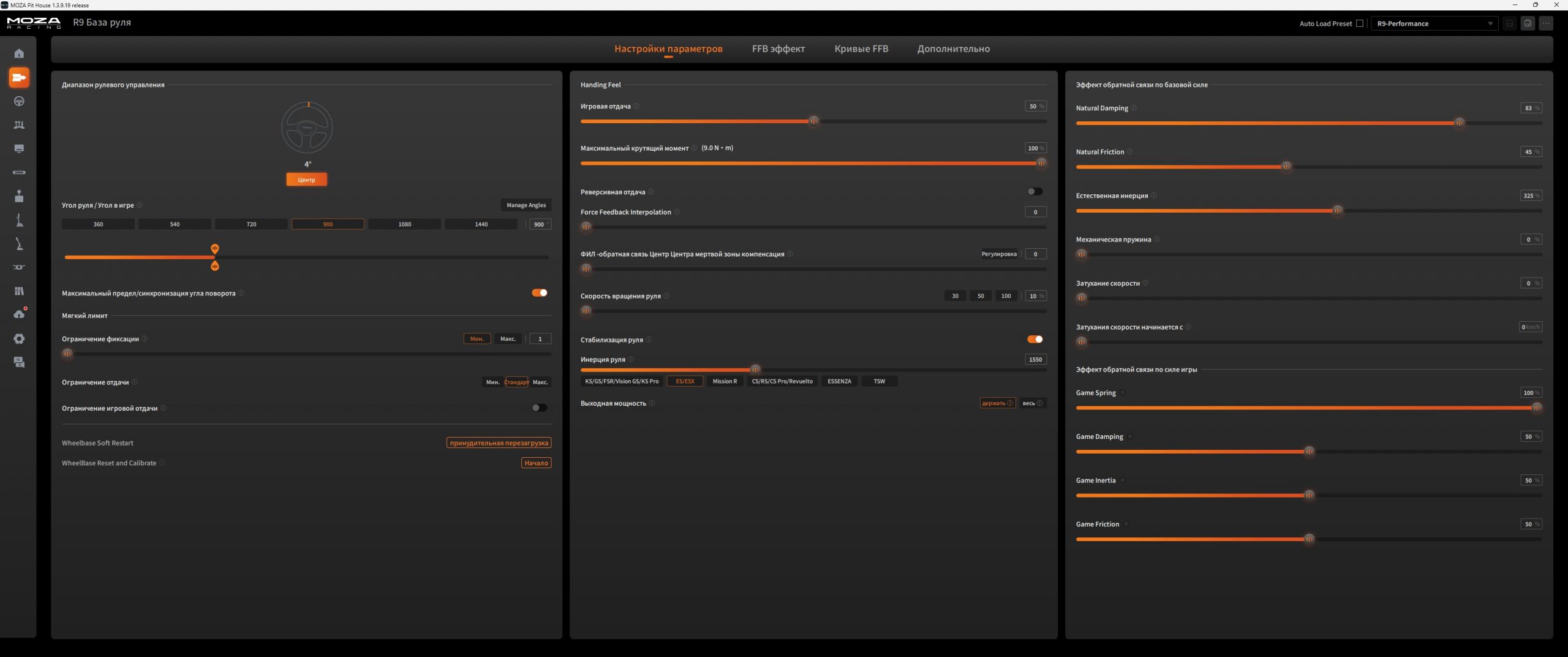Viewport: 1568px width, 657px height.
Task: Click the Игровая отдача slider handle
Action: (814, 121)
